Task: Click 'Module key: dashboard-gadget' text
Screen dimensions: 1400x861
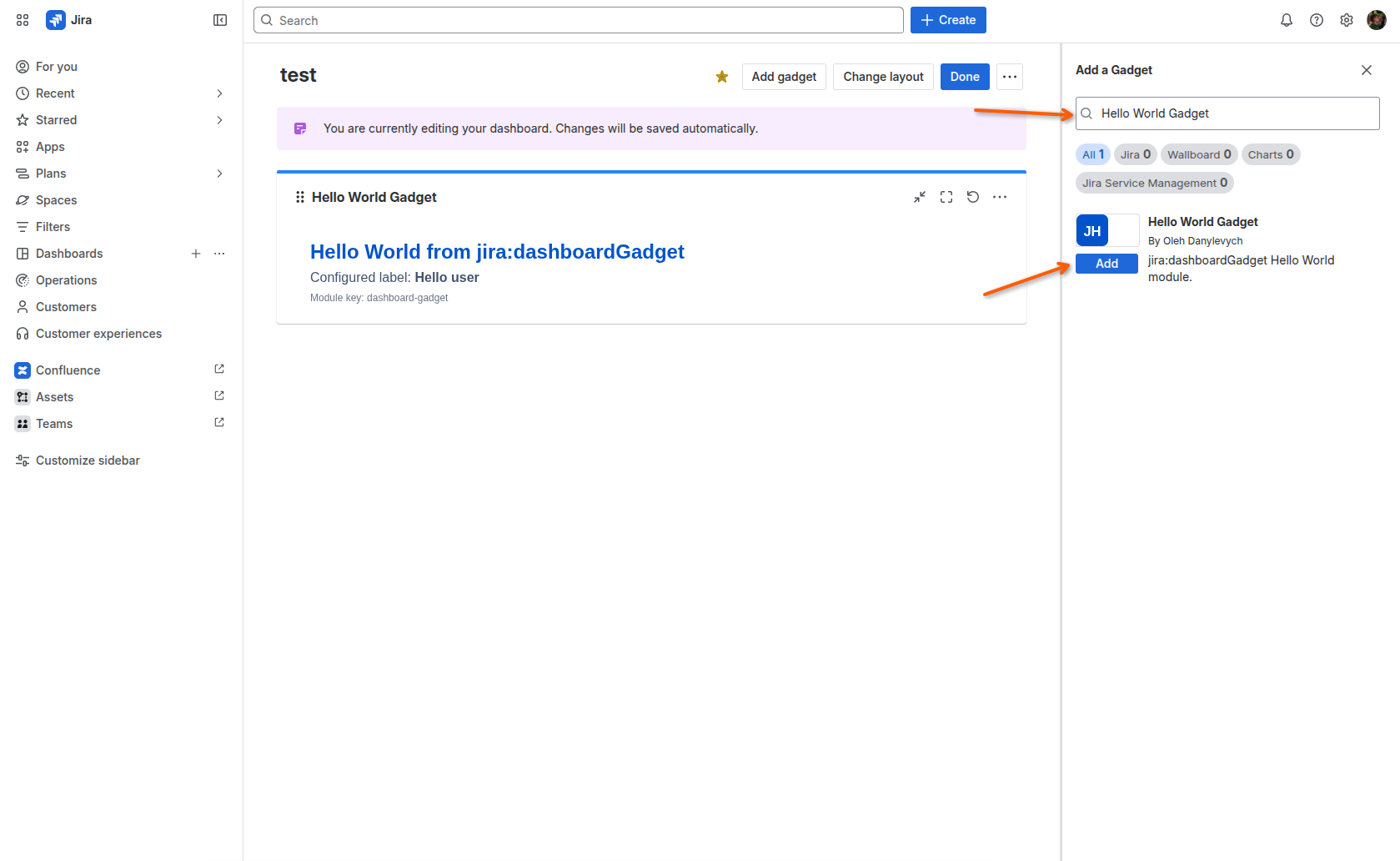Action: point(379,298)
